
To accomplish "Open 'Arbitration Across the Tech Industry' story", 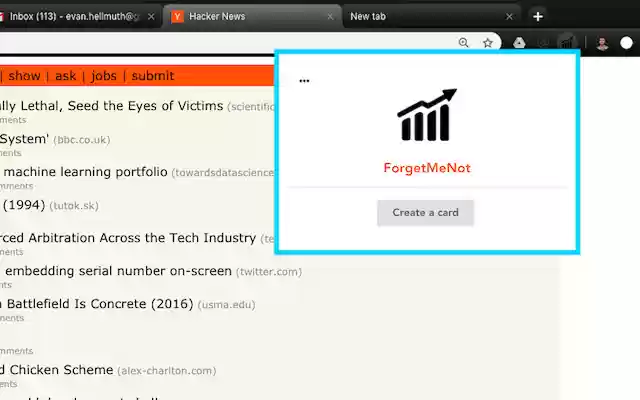I will pyautogui.click(x=128, y=238).
